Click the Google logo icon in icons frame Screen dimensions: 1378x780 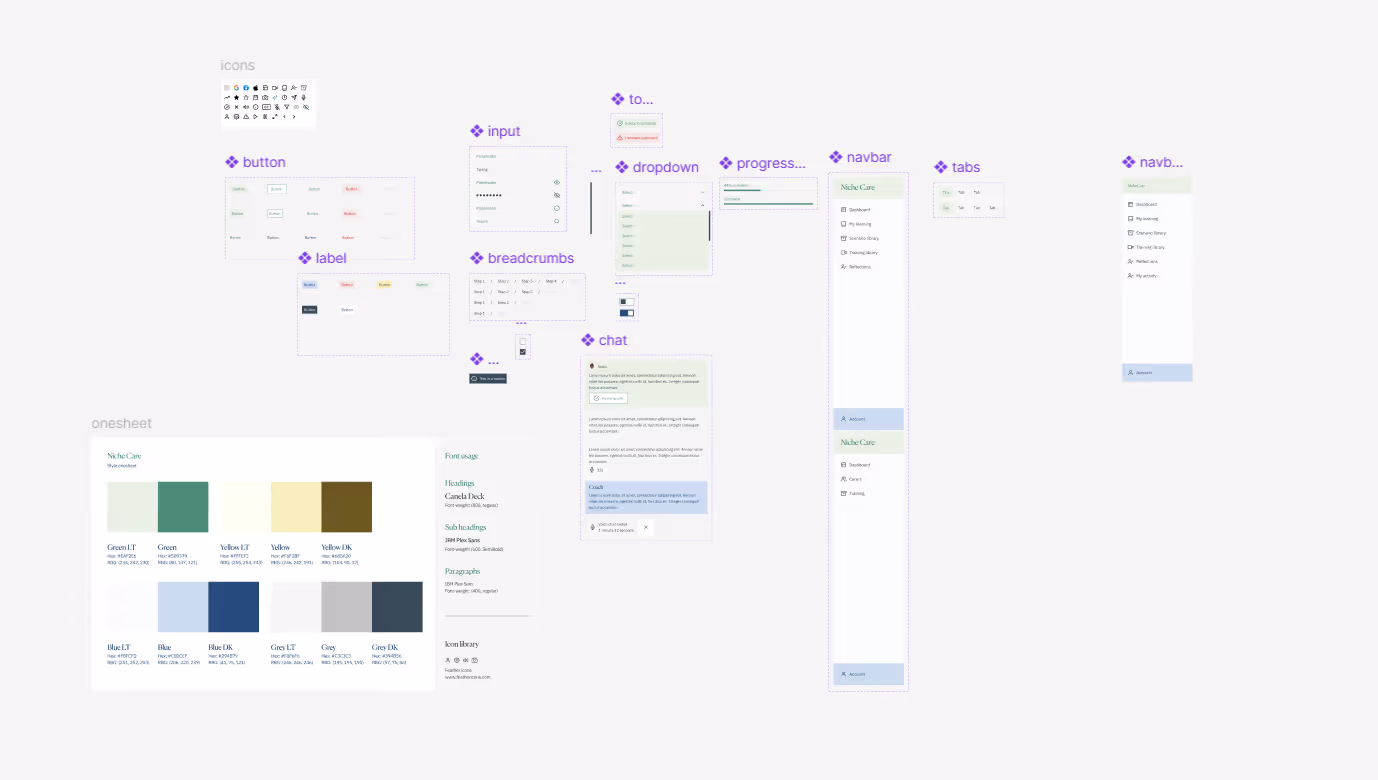point(236,88)
